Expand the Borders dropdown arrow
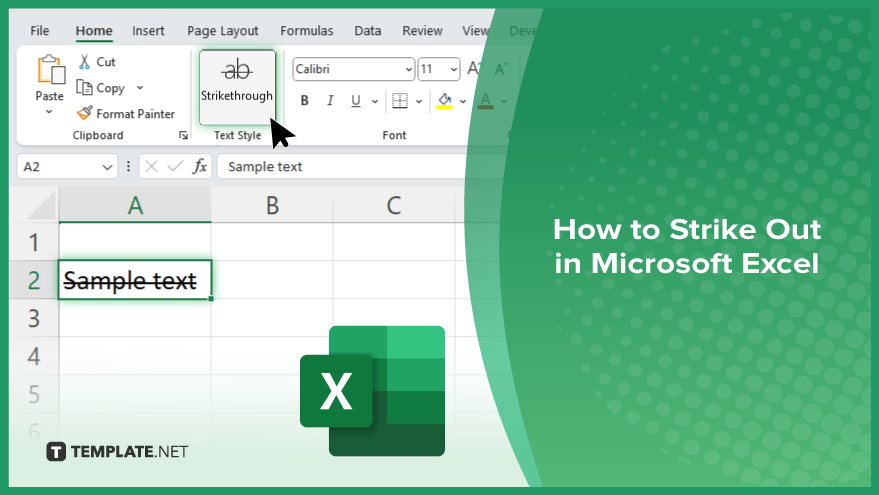Viewport: 879px width, 495px height. click(419, 101)
